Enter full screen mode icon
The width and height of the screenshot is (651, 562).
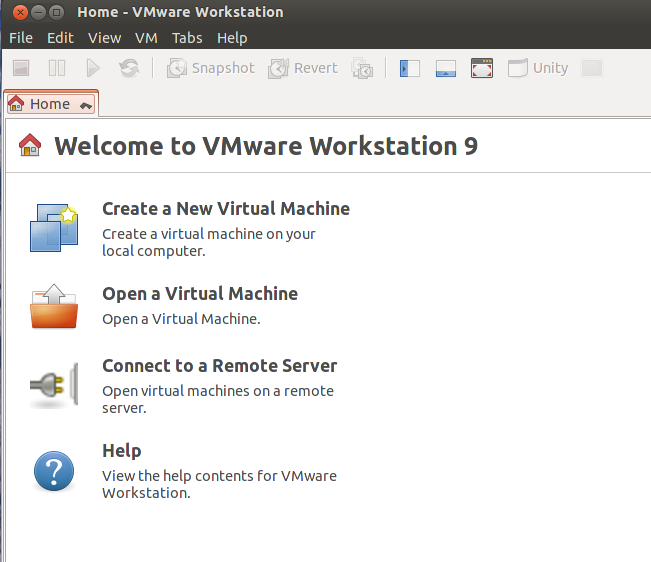[x=482, y=68]
